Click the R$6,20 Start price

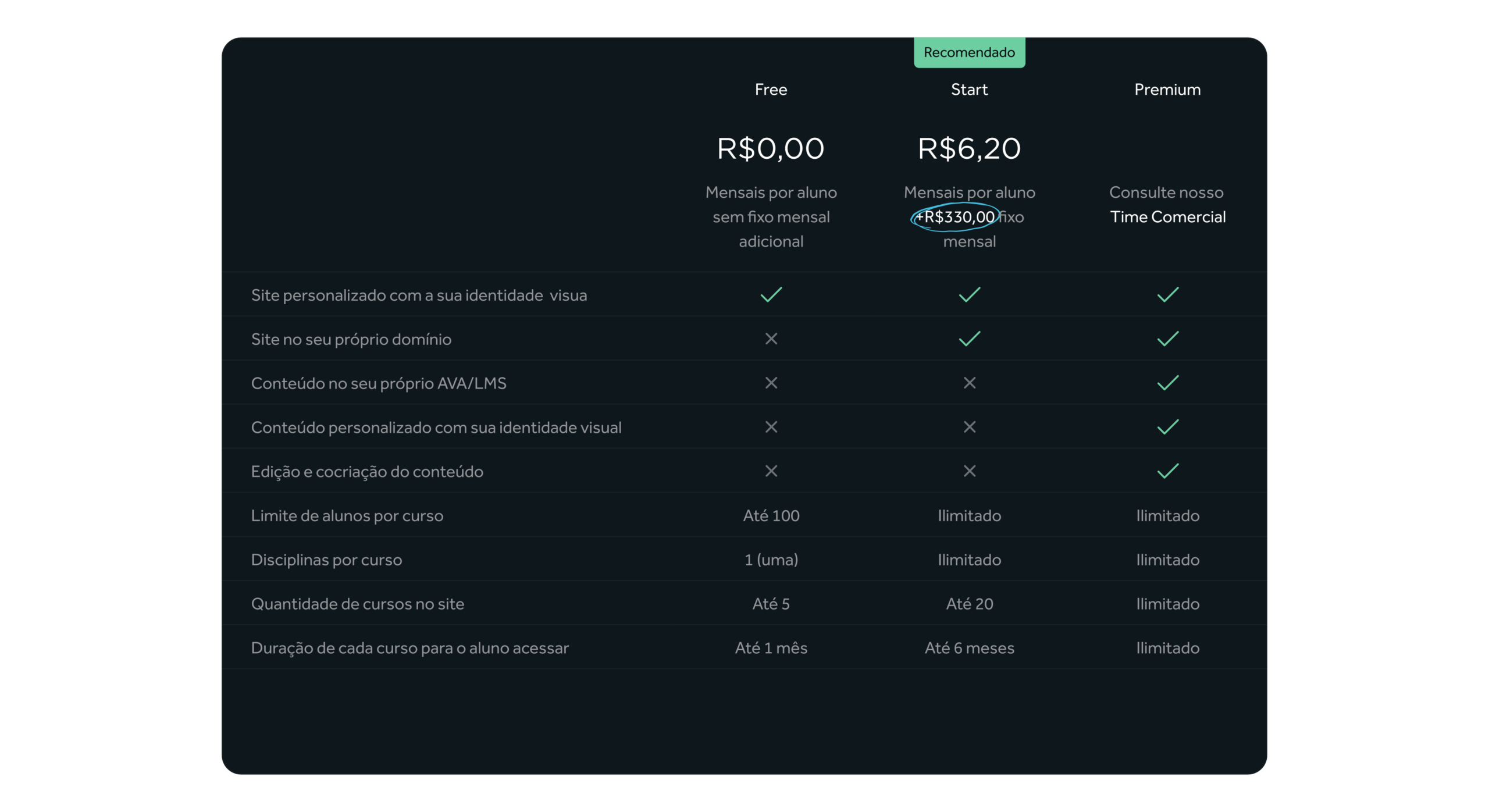tap(969, 148)
